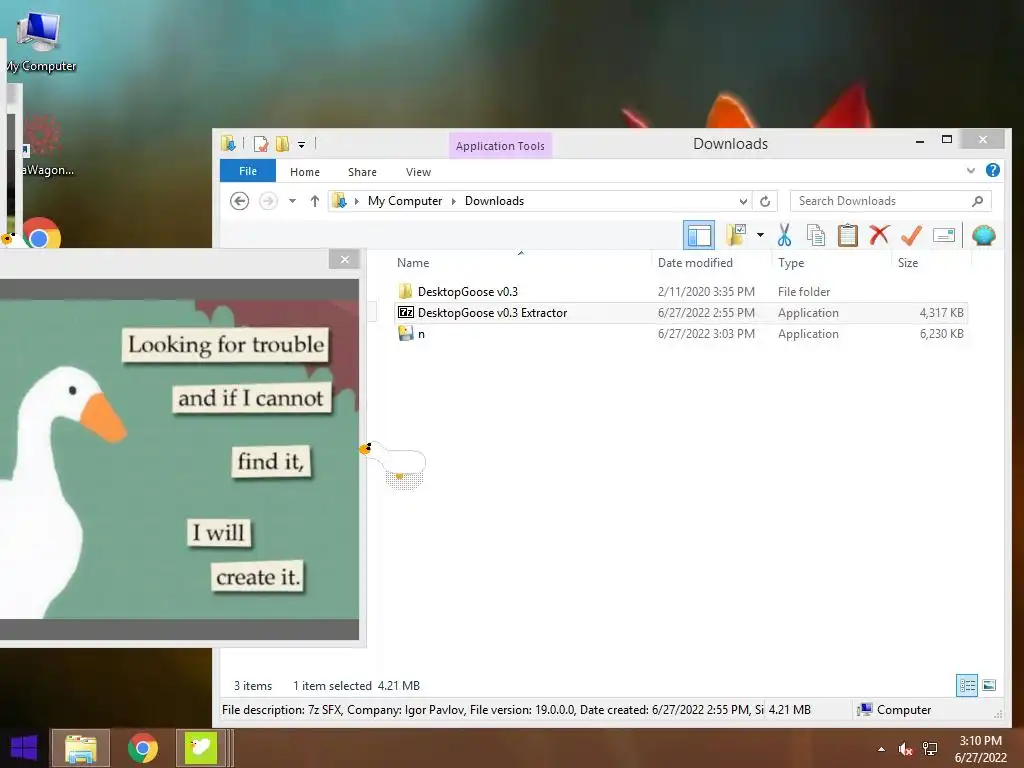Open Chrome from the taskbar
Image resolution: width=1024 pixels, height=768 pixels.
(142, 748)
